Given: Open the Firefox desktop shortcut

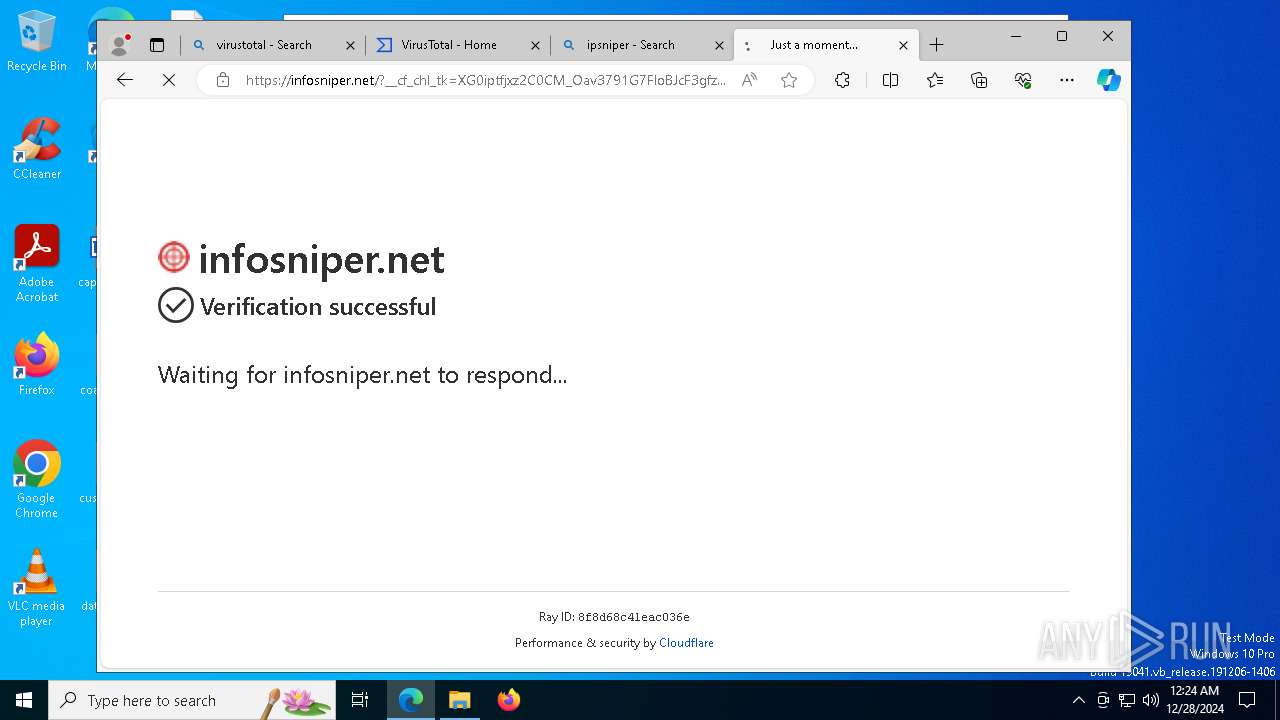Looking at the screenshot, I should 37,365.
